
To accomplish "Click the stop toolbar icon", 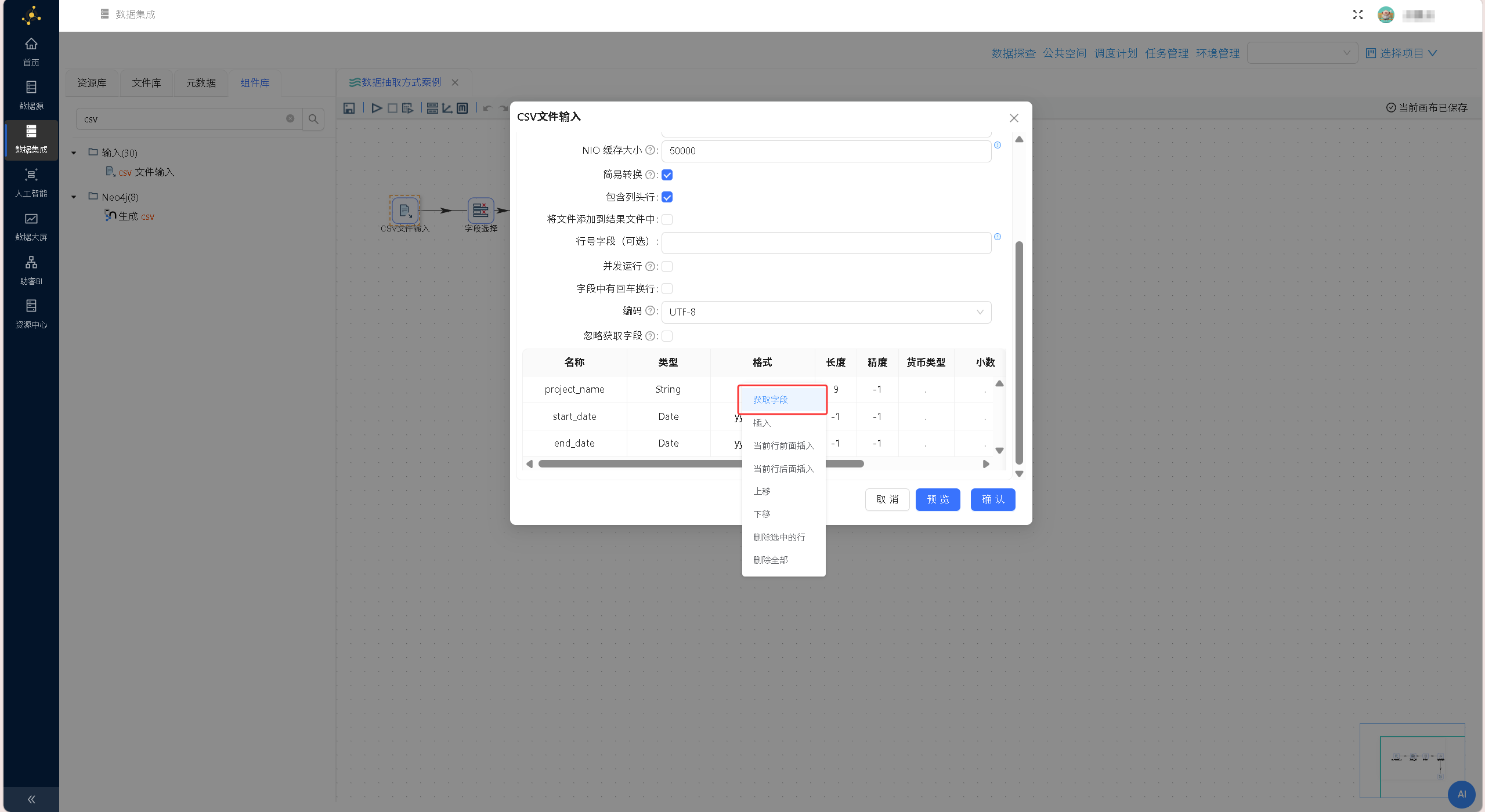I will (392, 108).
